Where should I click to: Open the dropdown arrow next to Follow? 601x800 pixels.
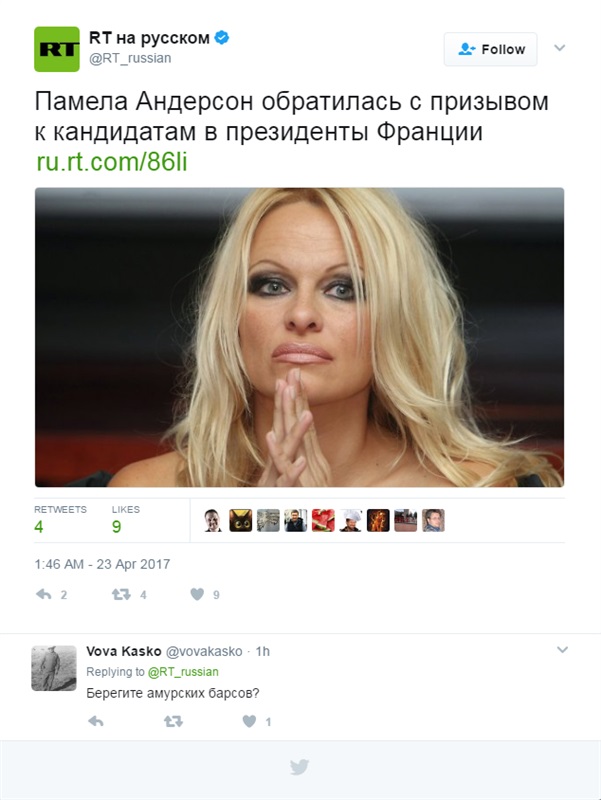coord(560,48)
